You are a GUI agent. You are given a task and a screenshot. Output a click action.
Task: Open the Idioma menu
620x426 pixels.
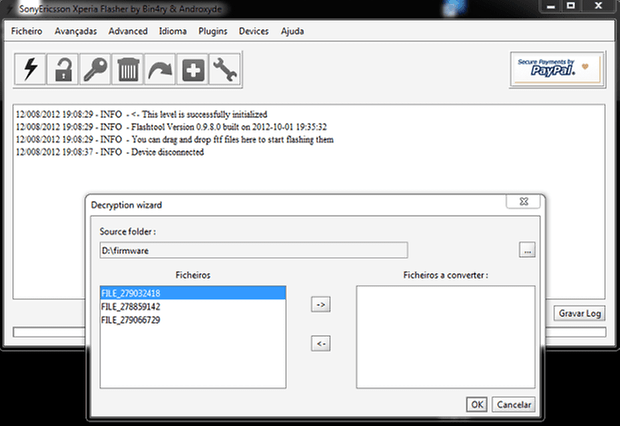173,31
